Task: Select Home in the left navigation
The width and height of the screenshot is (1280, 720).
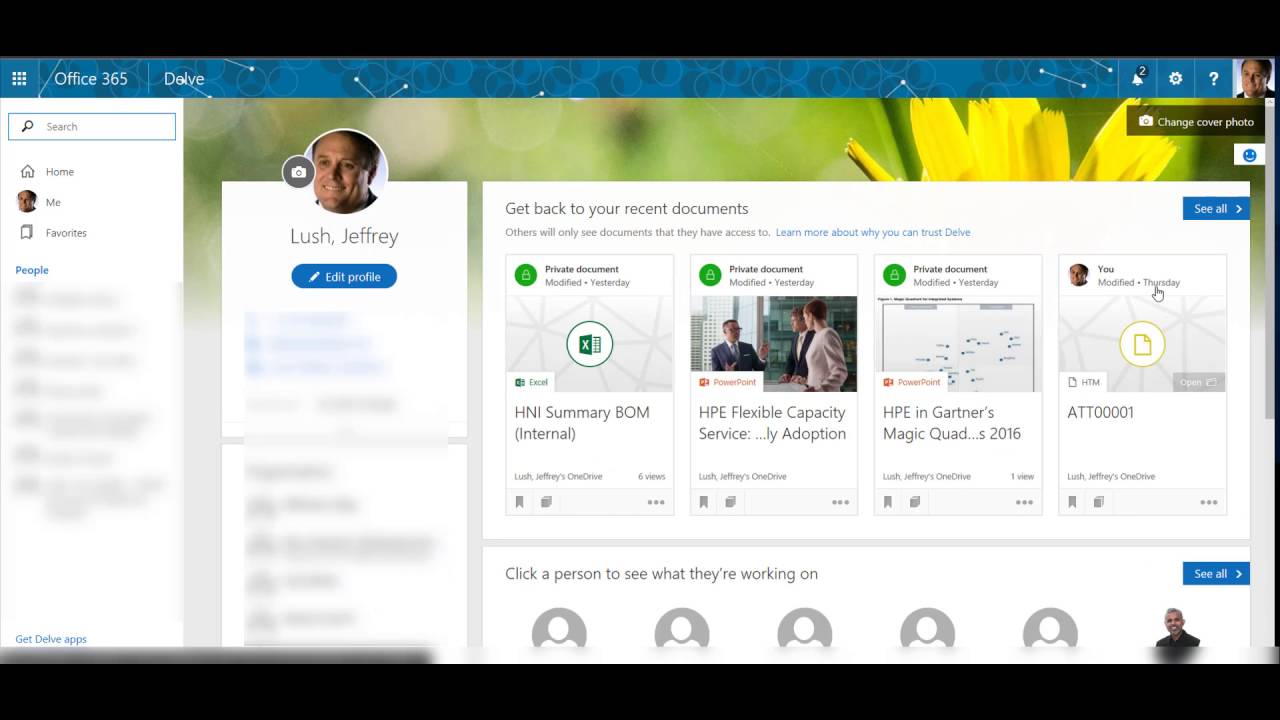Action: point(60,171)
